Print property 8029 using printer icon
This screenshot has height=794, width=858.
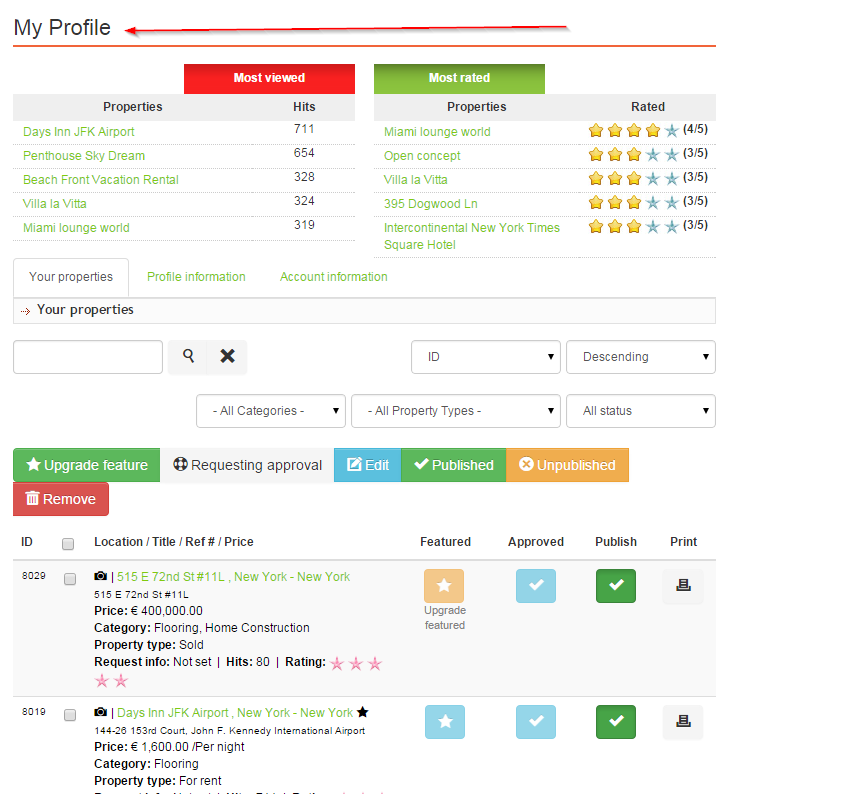(x=683, y=586)
